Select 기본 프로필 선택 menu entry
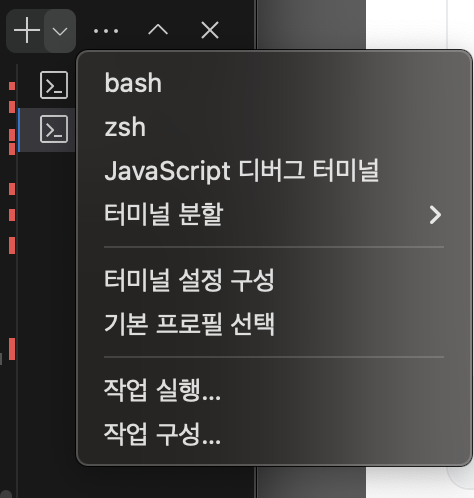 point(274,324)
